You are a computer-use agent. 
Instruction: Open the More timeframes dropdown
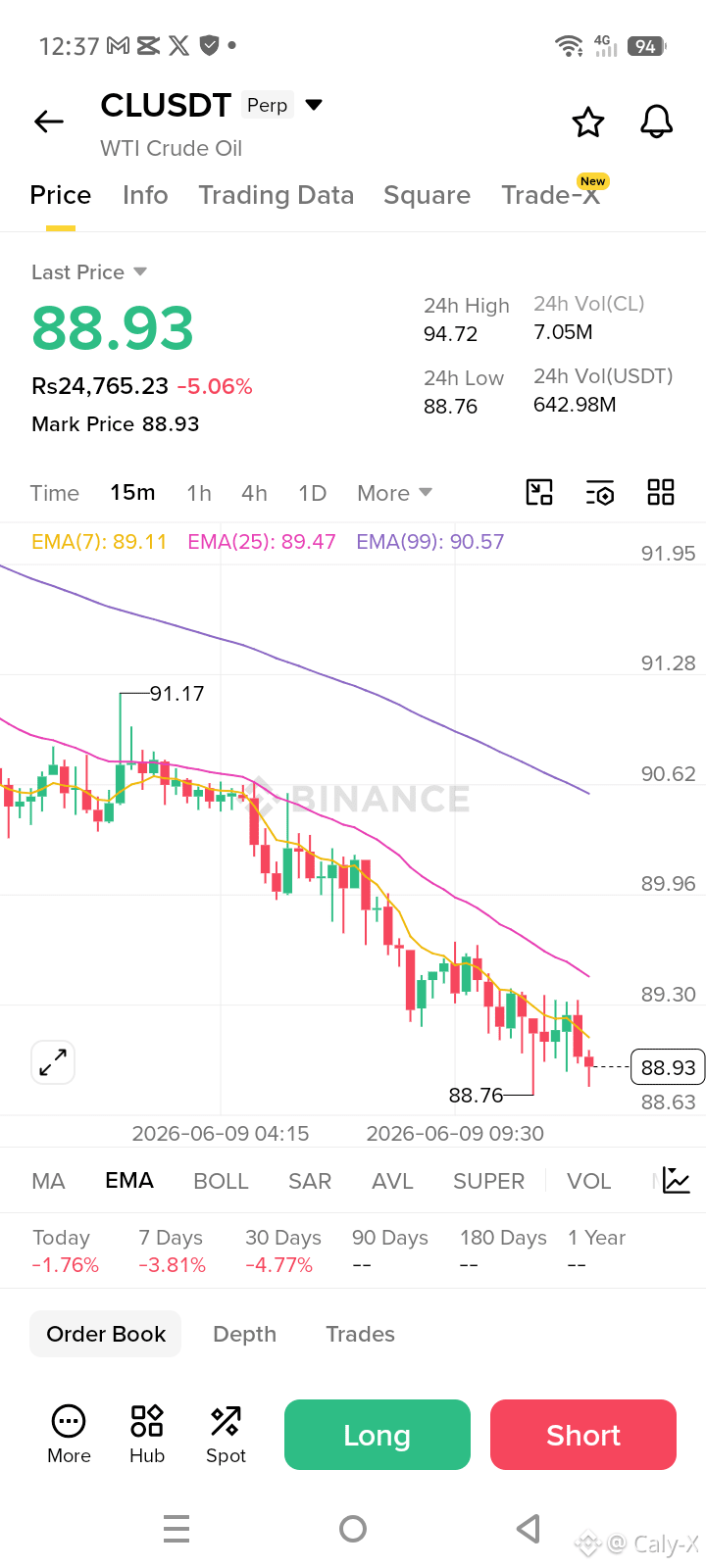tap(394, 493)
